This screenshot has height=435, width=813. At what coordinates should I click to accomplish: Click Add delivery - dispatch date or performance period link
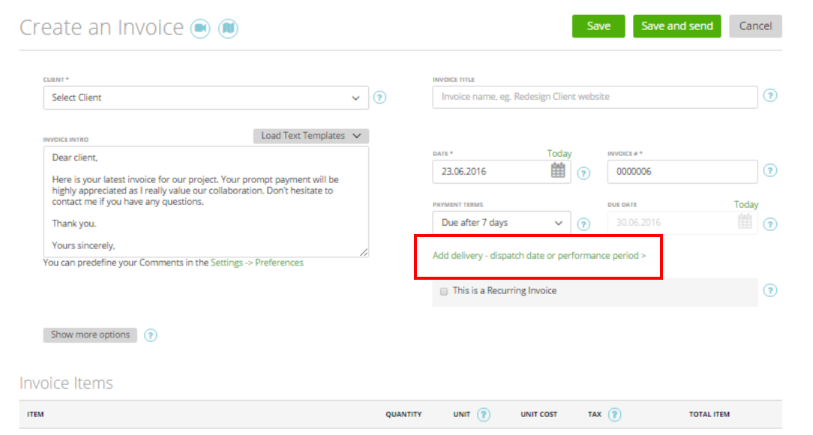tap(539, 256)
